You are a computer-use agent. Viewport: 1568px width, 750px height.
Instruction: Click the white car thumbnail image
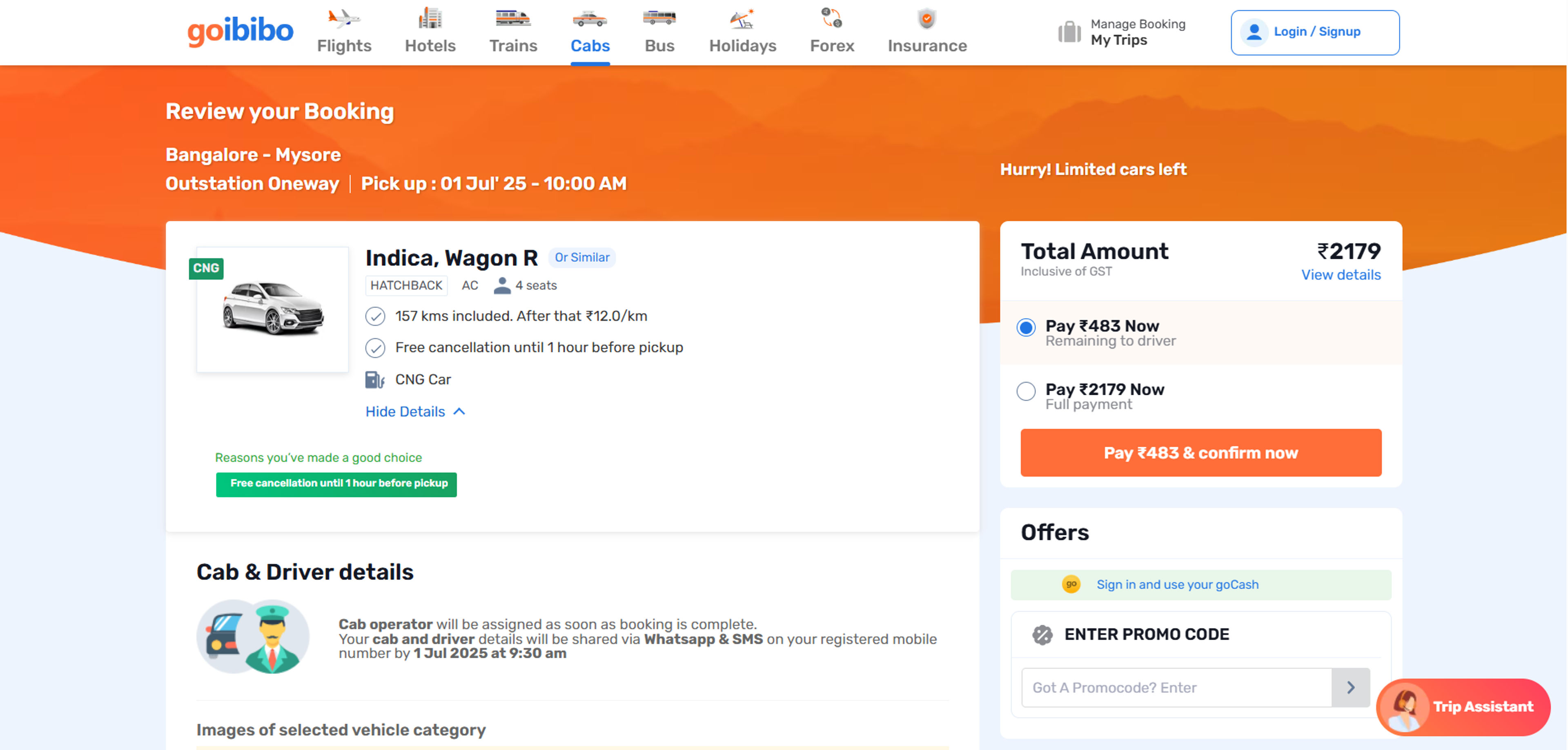272,309
